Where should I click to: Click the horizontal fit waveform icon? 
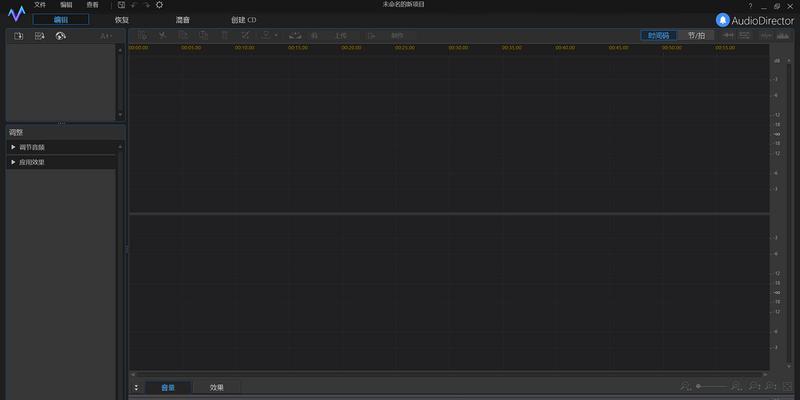(729, 35)
